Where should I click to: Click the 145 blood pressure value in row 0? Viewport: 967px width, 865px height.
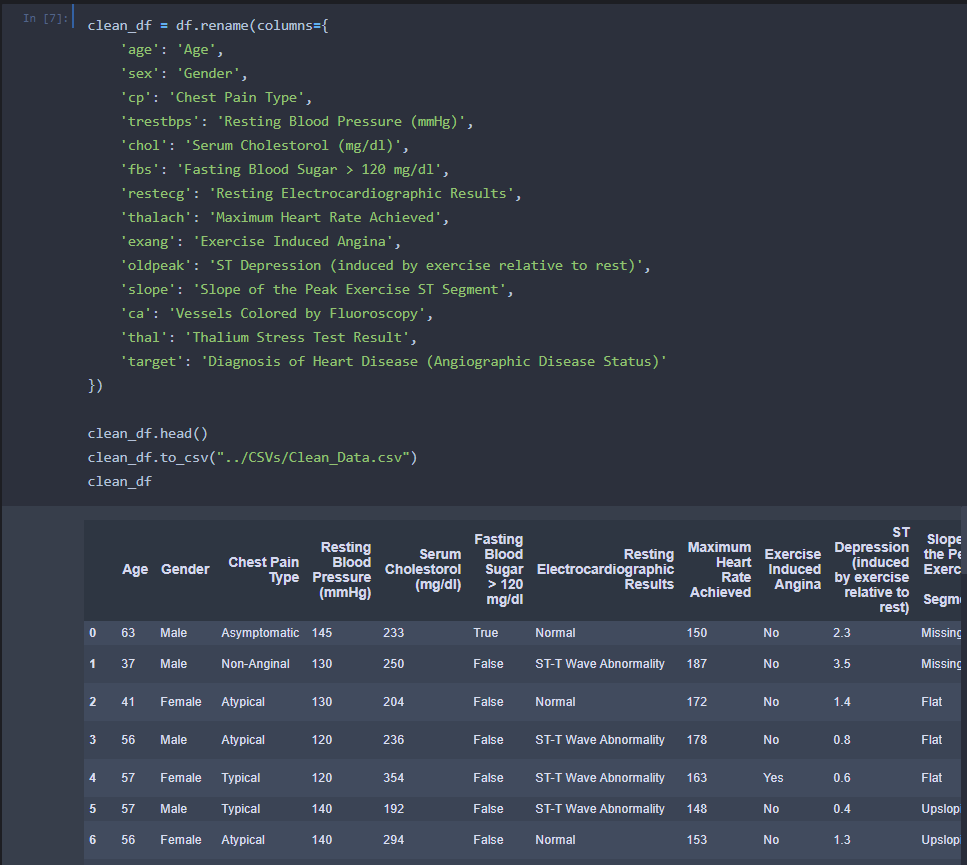[x=322, y=633]
